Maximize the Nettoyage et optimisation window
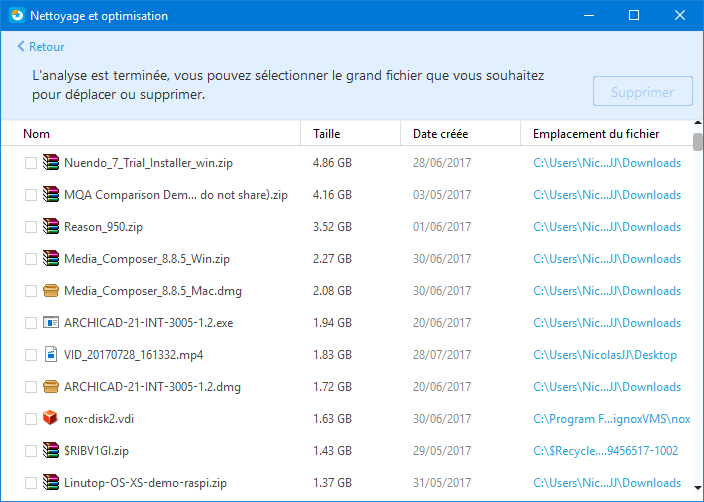 [634, 15]
